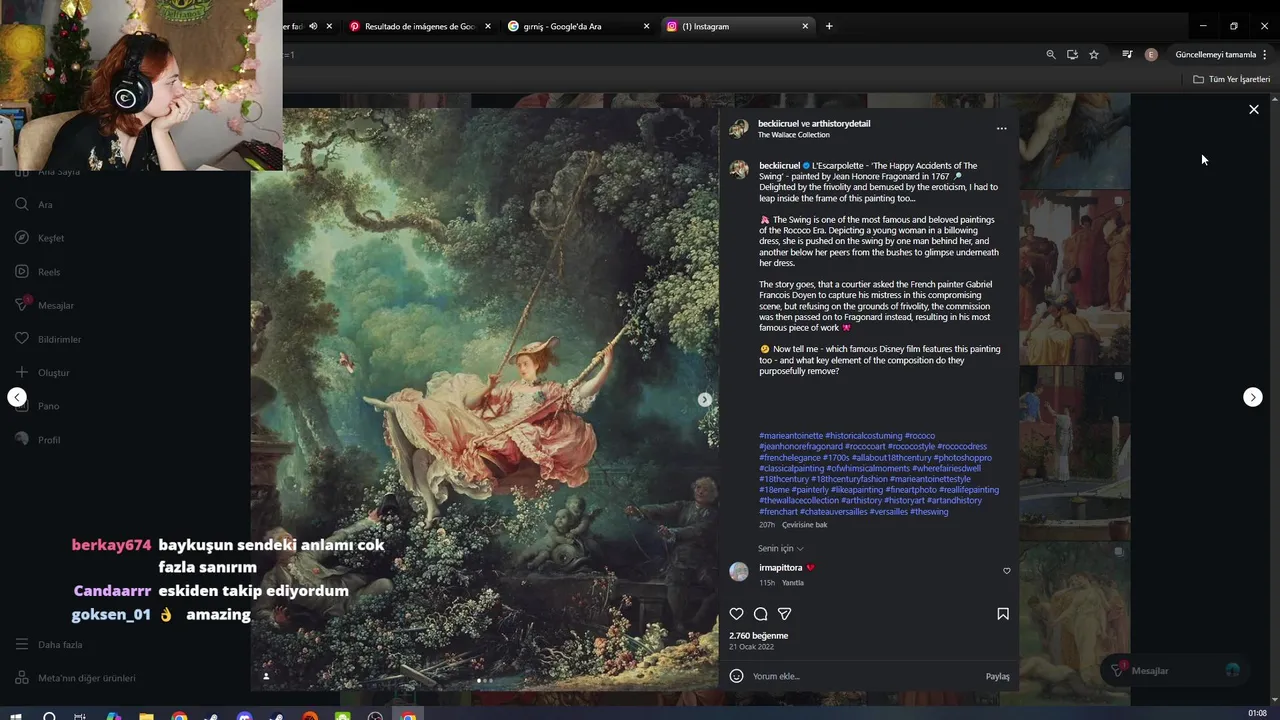Viewport: 1280px width, 720px height.
Task: Open The Wallace Collection location
Action: point(793,135)
